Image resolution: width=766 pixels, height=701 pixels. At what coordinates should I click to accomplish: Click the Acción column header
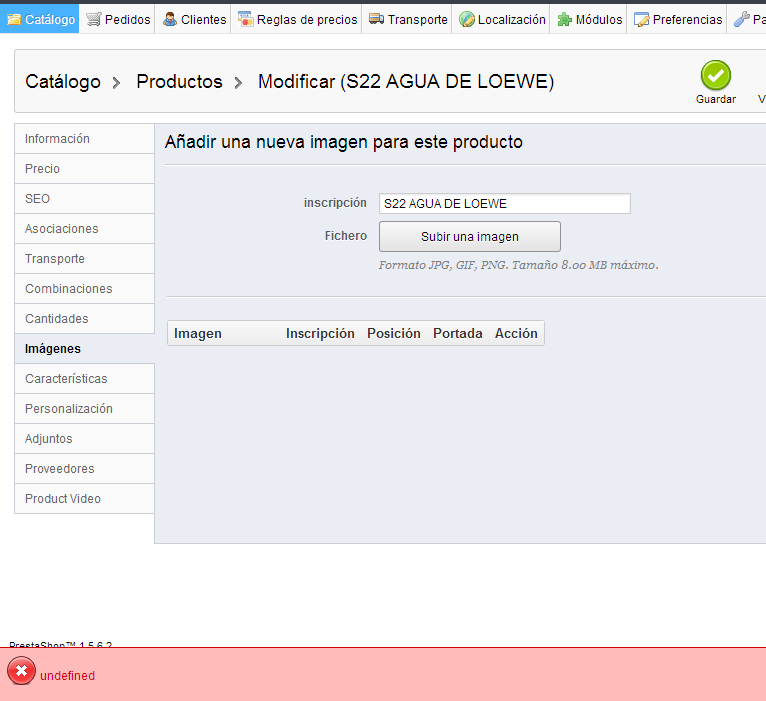[516, 333]
